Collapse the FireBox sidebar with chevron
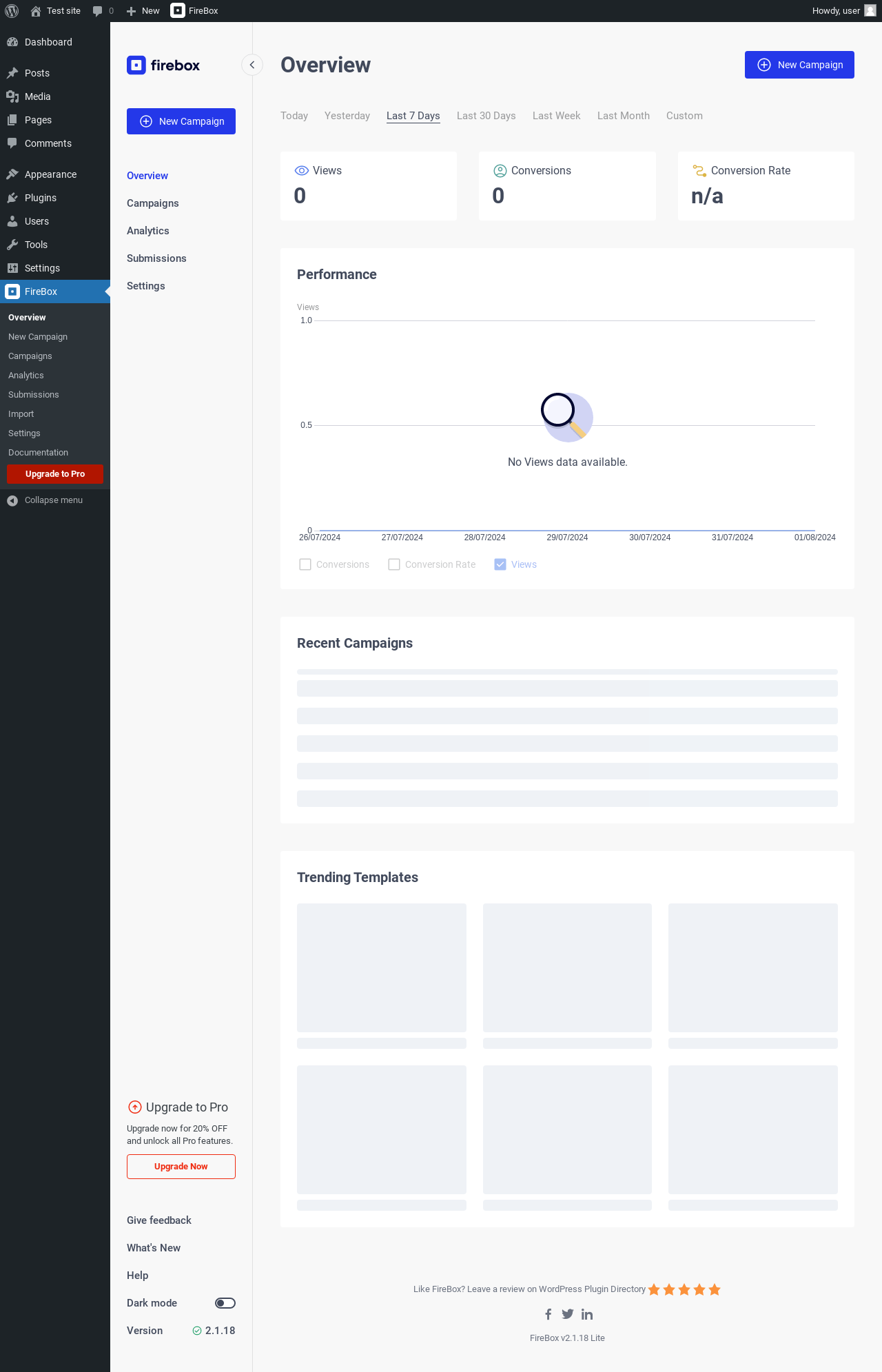The image size is (882, 1372). [x=252, y=65]
